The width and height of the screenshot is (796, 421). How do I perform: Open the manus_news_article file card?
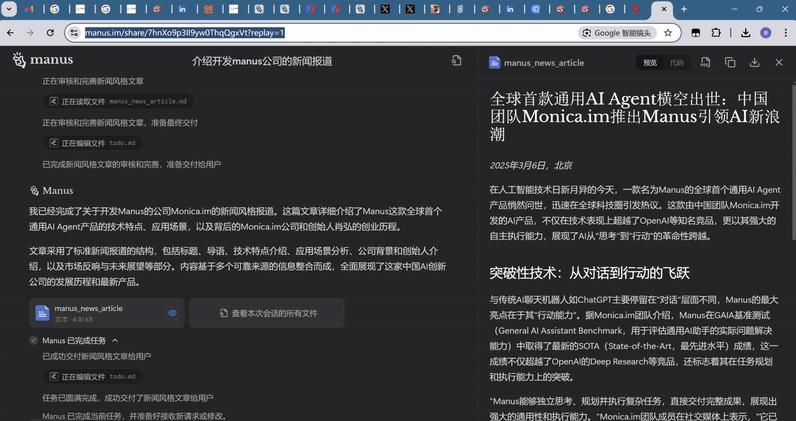pyautogui.click(x=107, y=313)
